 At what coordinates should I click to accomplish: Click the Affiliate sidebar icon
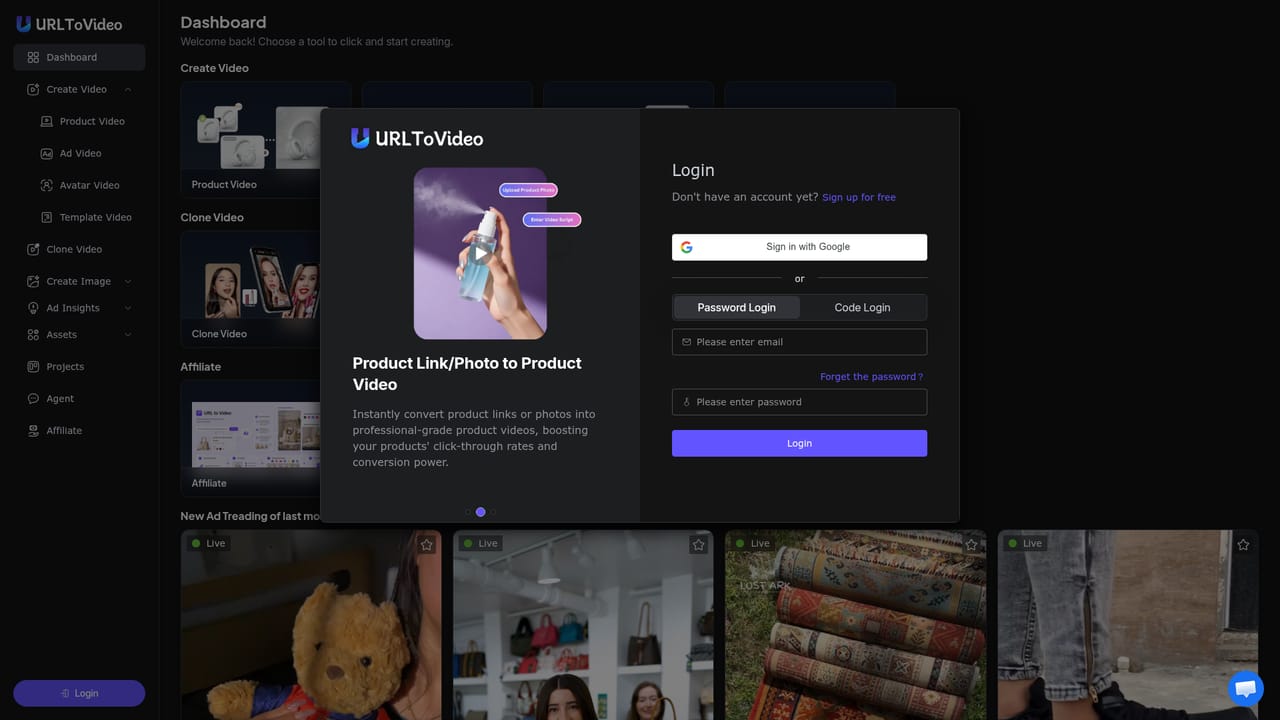click(x=33, y=431)
